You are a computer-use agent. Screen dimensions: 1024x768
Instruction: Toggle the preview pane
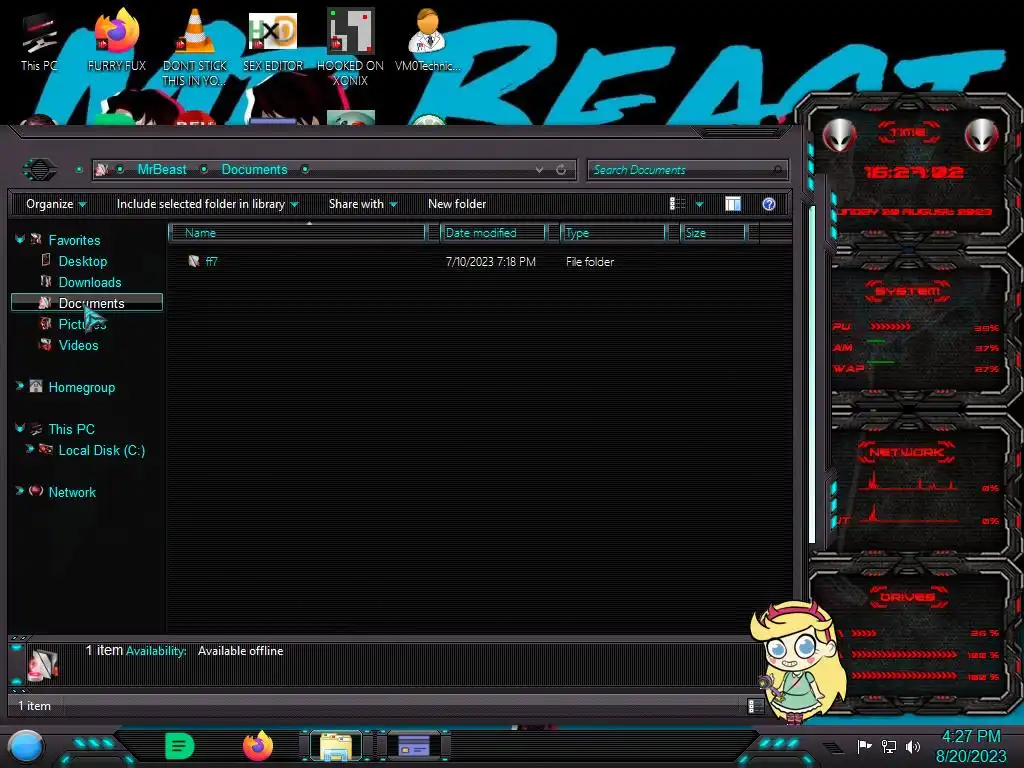(x=733, y=204)
